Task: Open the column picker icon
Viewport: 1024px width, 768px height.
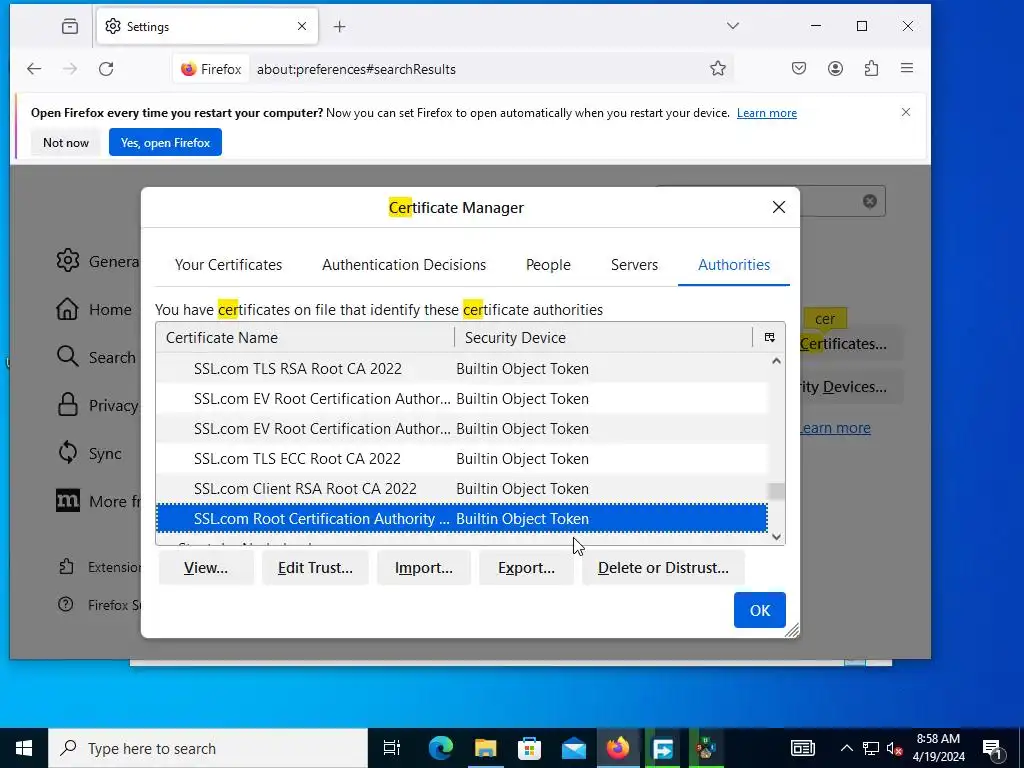Action: click(769, 338)
